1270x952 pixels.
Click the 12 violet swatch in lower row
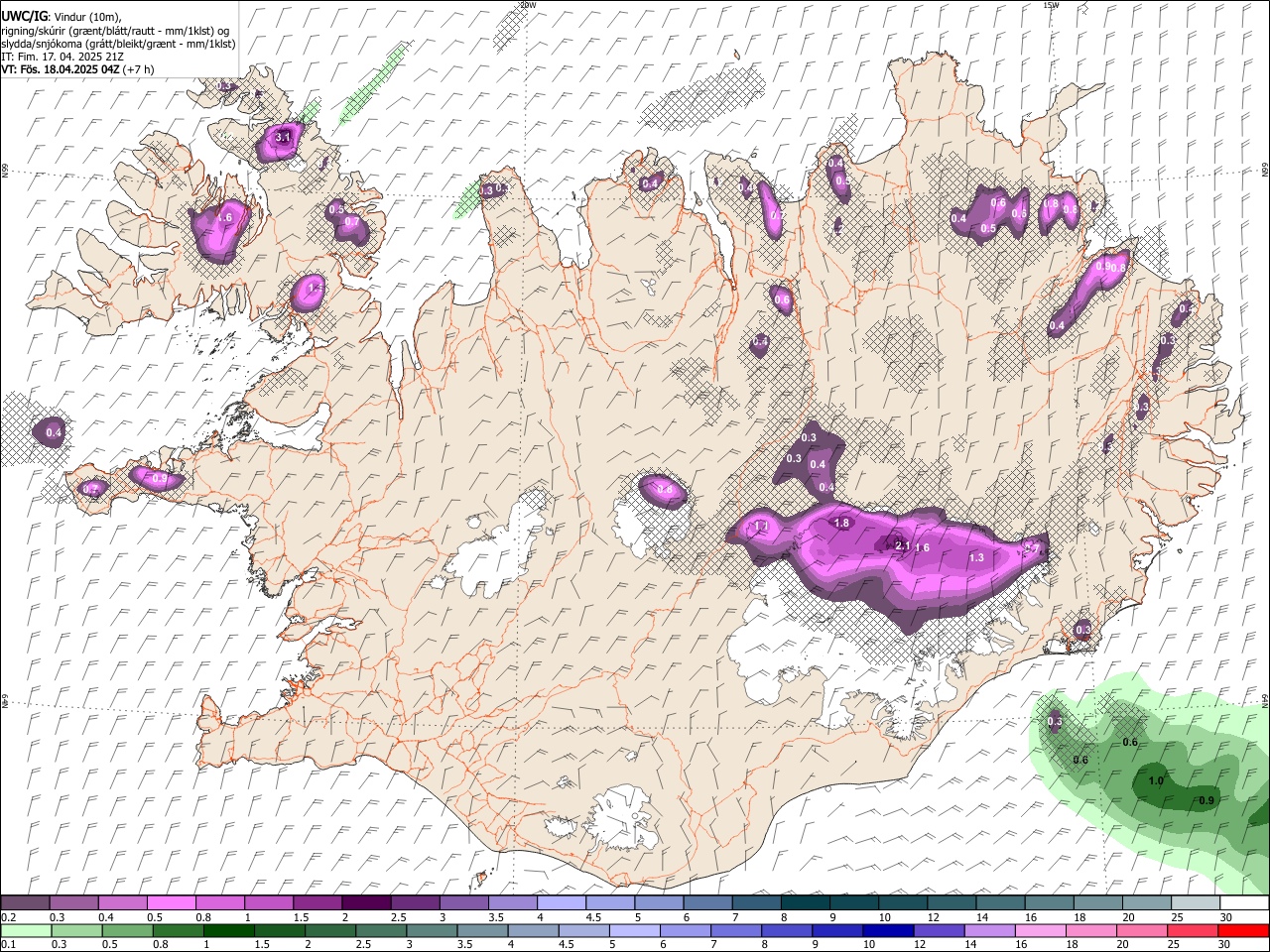tap(940, 931)
